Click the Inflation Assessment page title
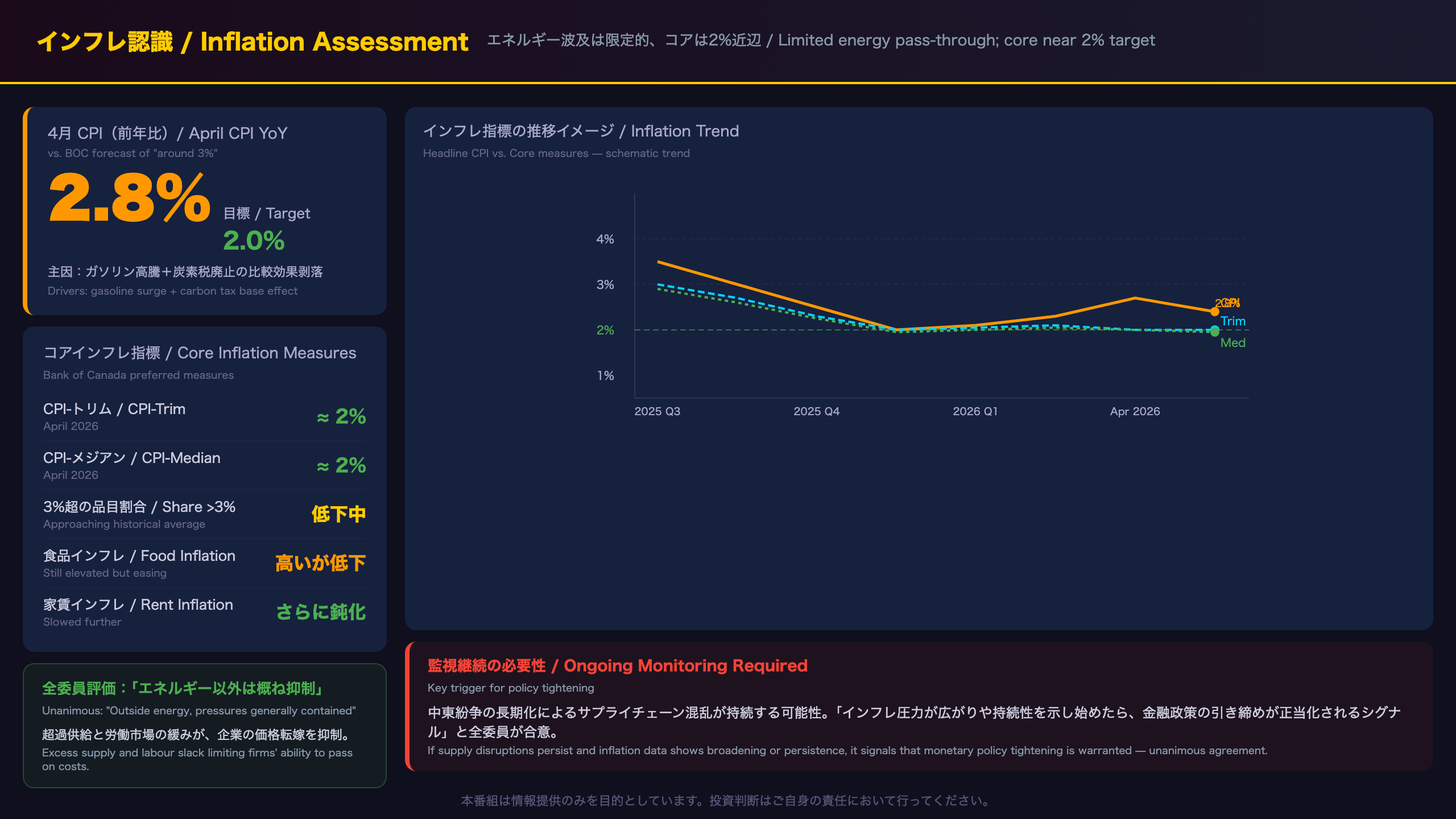This screenshot has height=819, width=1456. 252,42
